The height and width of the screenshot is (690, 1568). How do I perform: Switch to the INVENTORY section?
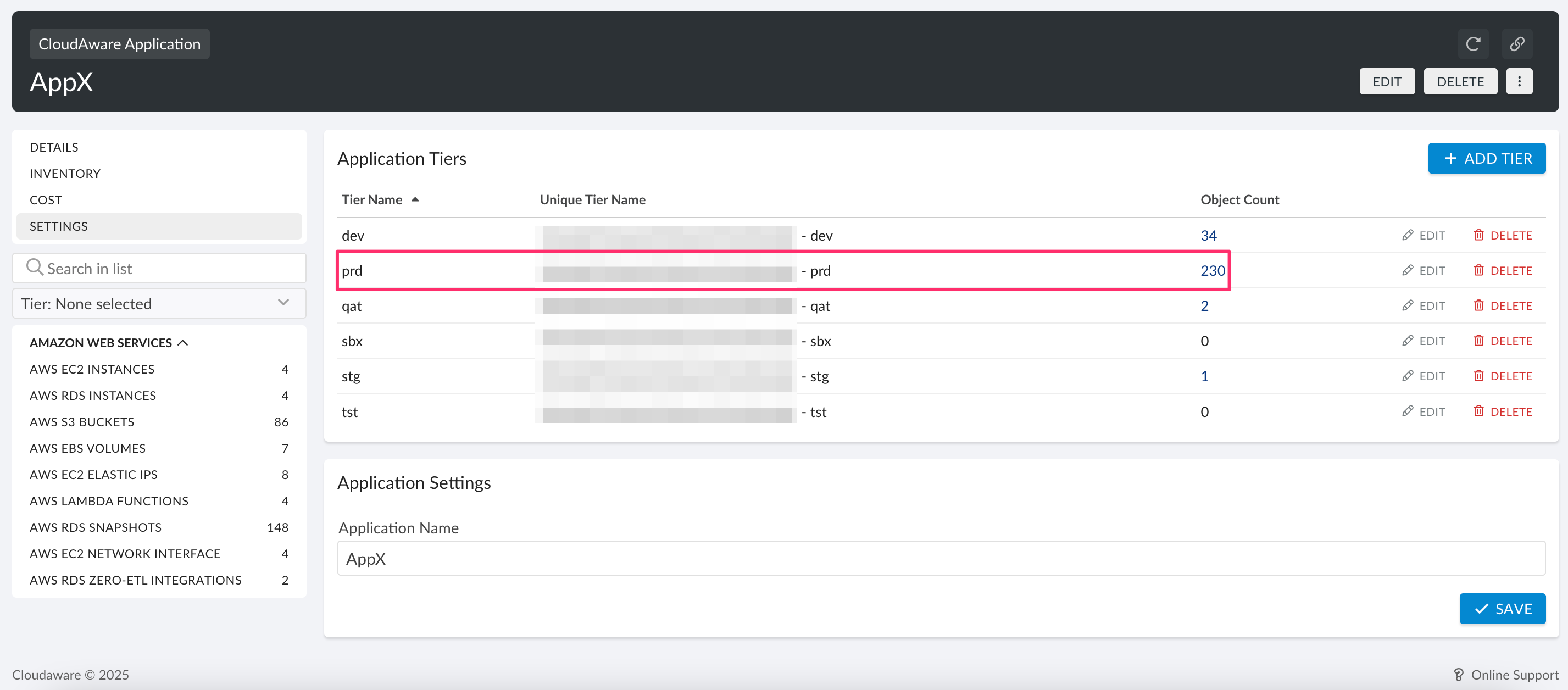pos(64,173)
